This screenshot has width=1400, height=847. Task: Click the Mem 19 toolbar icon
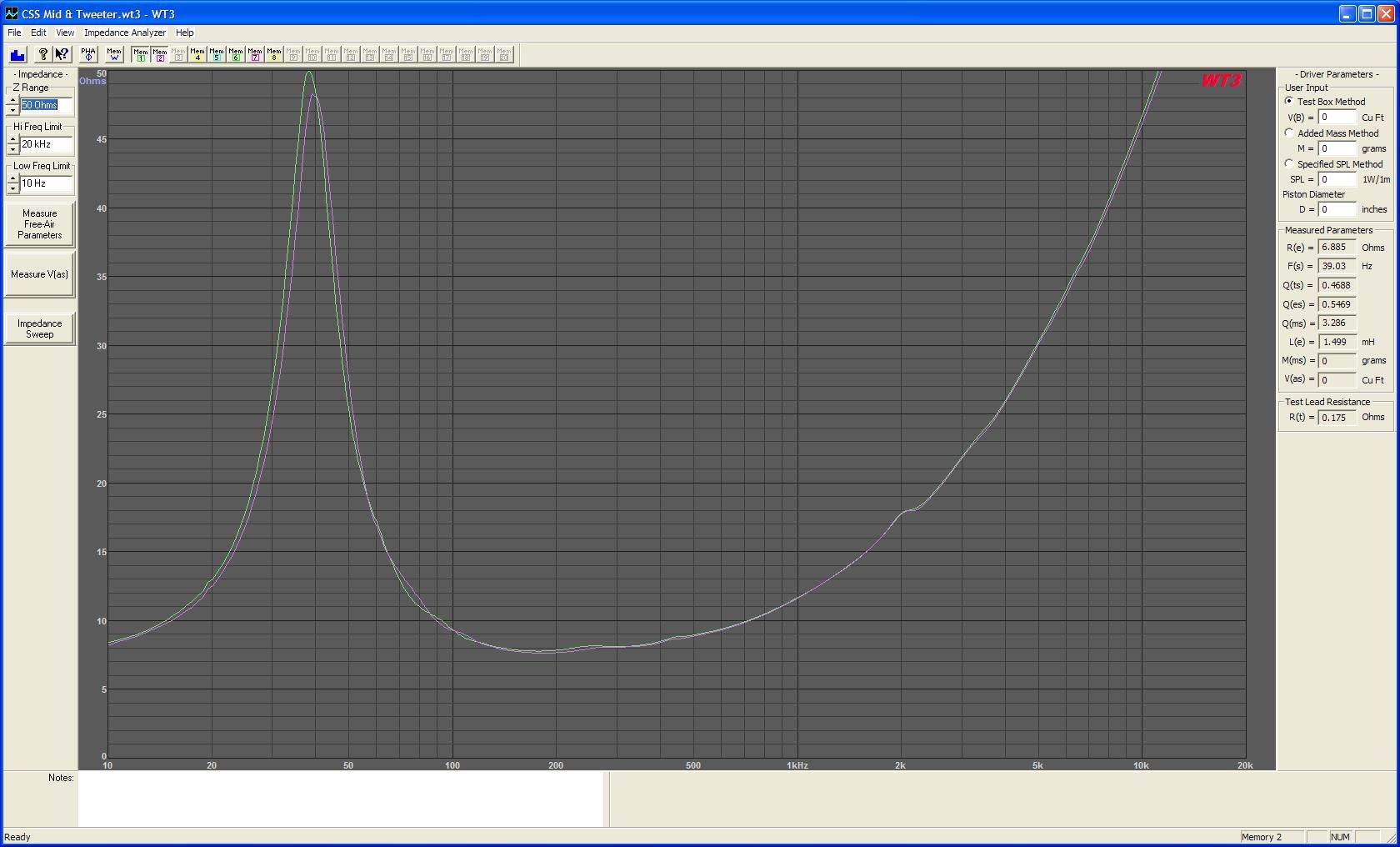[x=485, y=55]
